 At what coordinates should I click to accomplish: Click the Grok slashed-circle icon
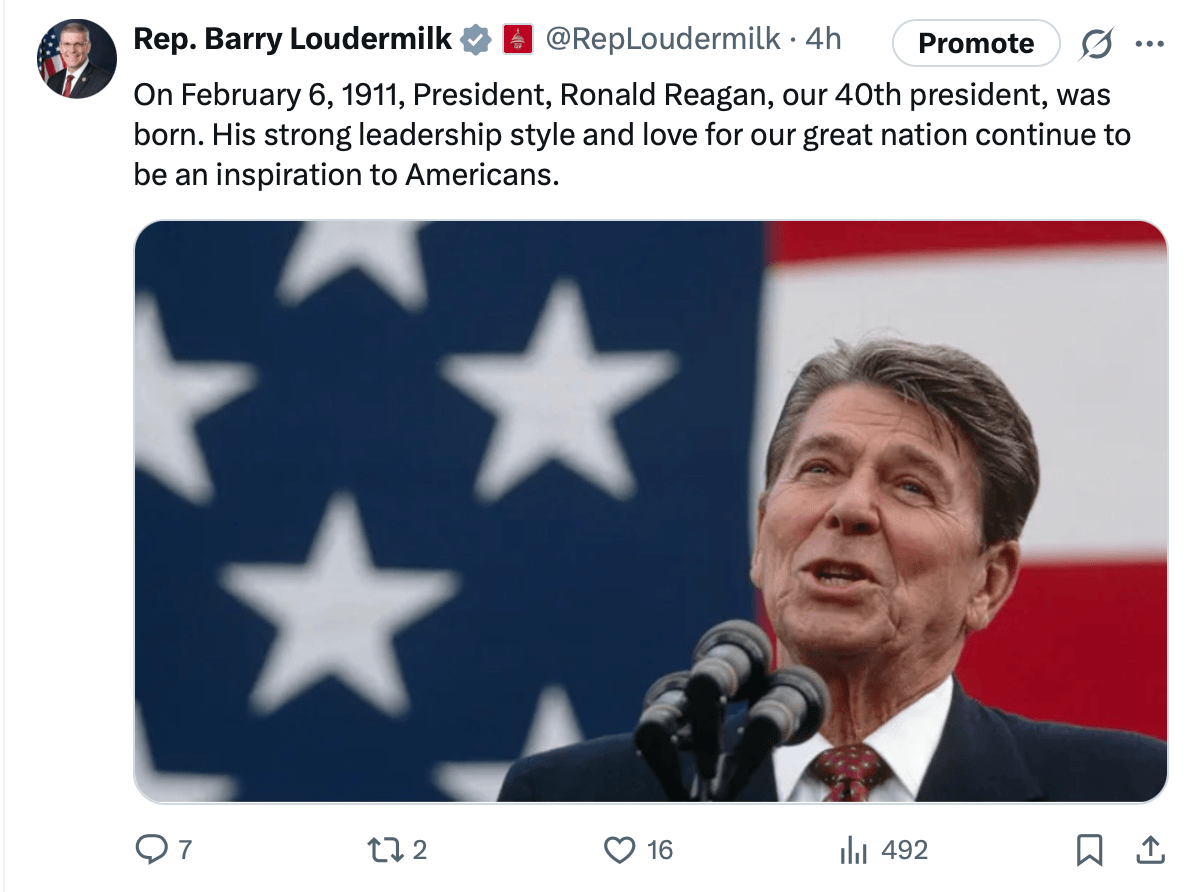[1097, 43]
